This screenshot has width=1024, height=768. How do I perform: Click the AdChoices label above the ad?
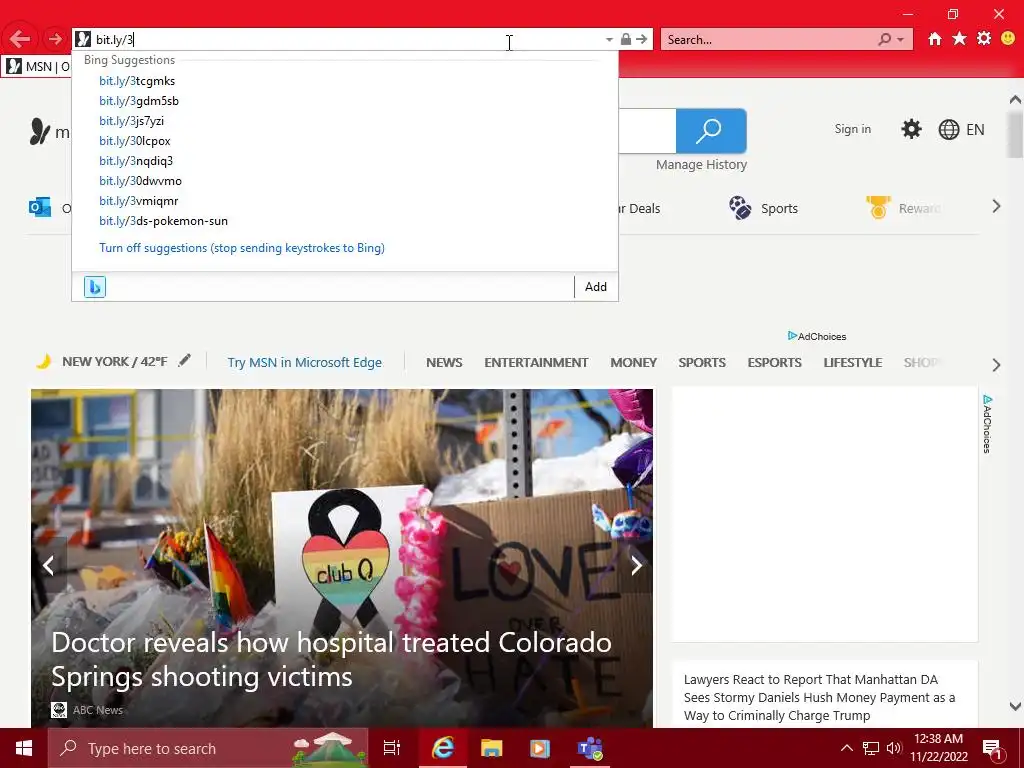tap(817, 336)
